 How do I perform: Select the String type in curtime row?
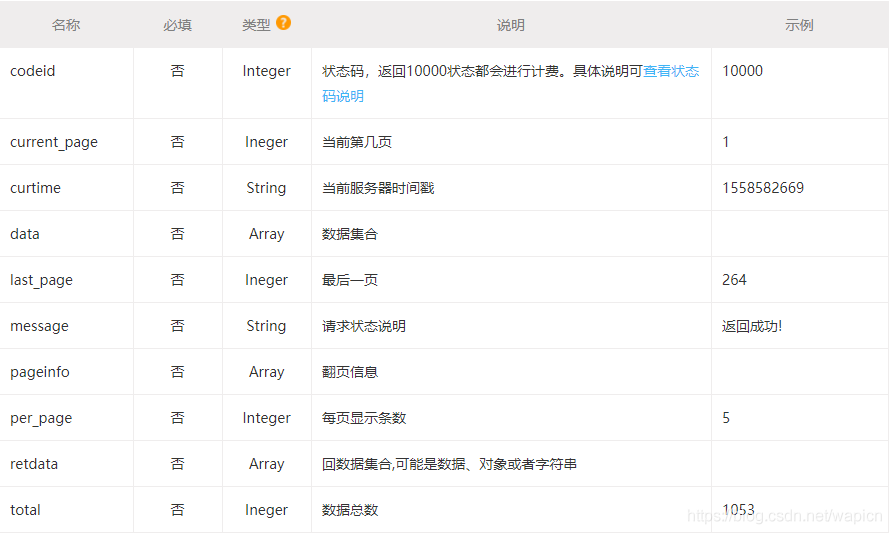[266, 188]
